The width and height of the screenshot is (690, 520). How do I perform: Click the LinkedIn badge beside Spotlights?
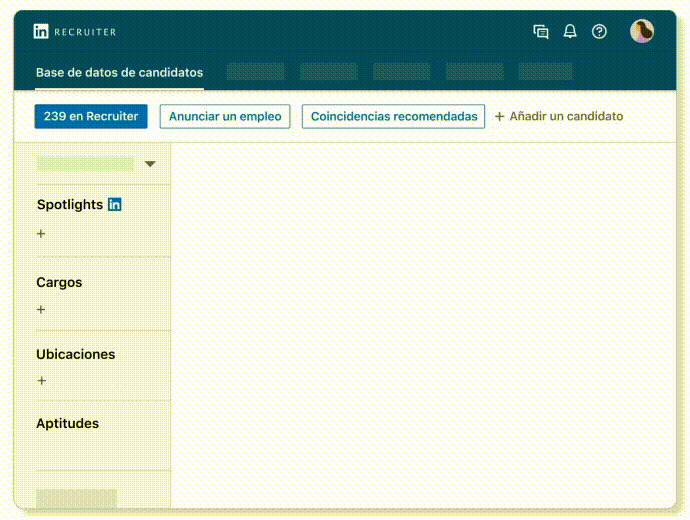115,205
